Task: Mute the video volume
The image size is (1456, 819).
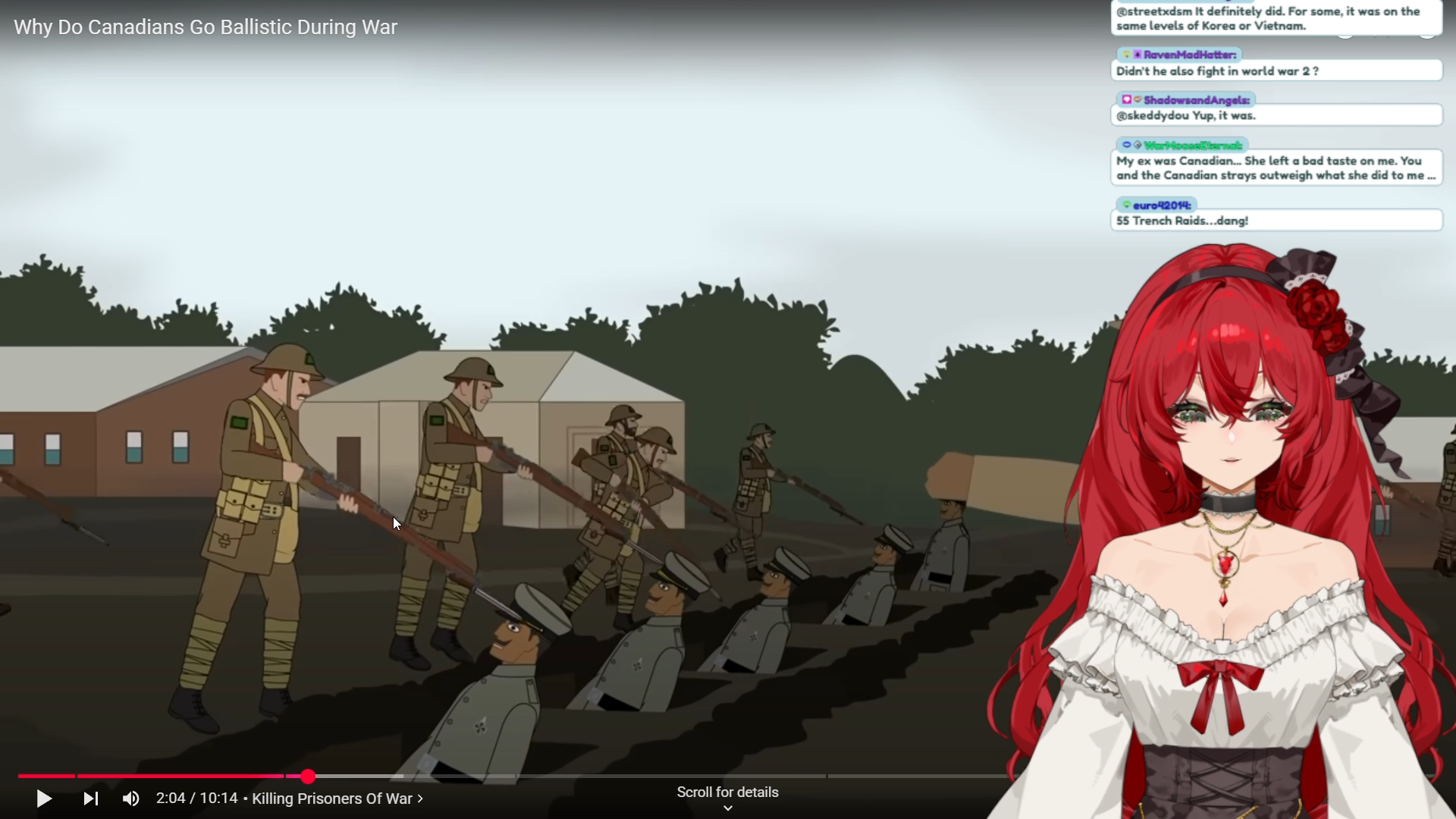Action: 130,799
